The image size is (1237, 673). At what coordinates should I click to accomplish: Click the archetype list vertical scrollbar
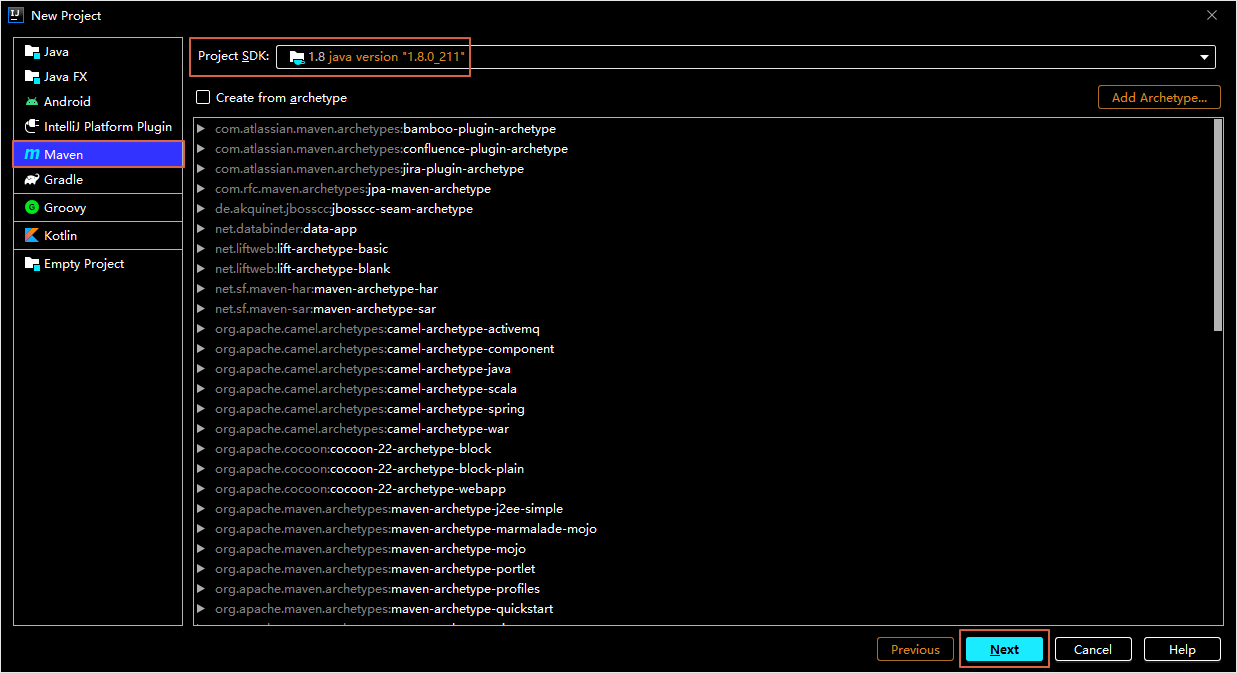tap(1217, 225)
